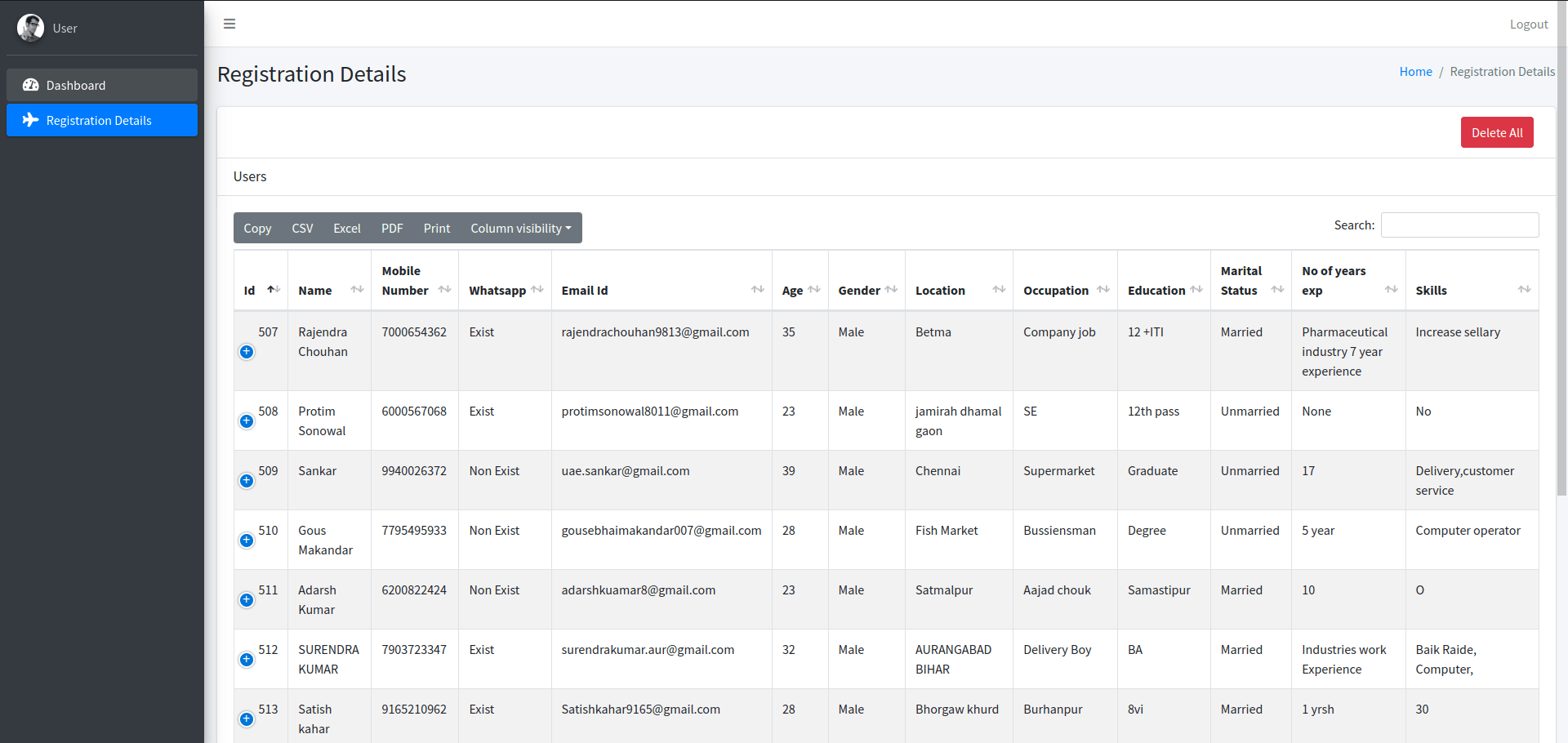The image size is (1568, 743).
Task: Open Adarsh Kumar row plus icon
Action: (x=247, y=600)
